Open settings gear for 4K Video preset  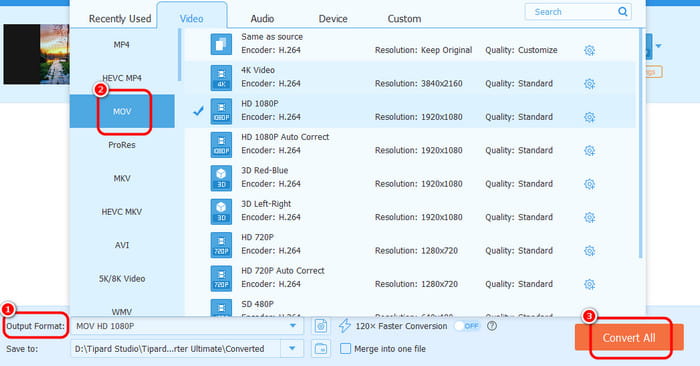pos(589,84)
